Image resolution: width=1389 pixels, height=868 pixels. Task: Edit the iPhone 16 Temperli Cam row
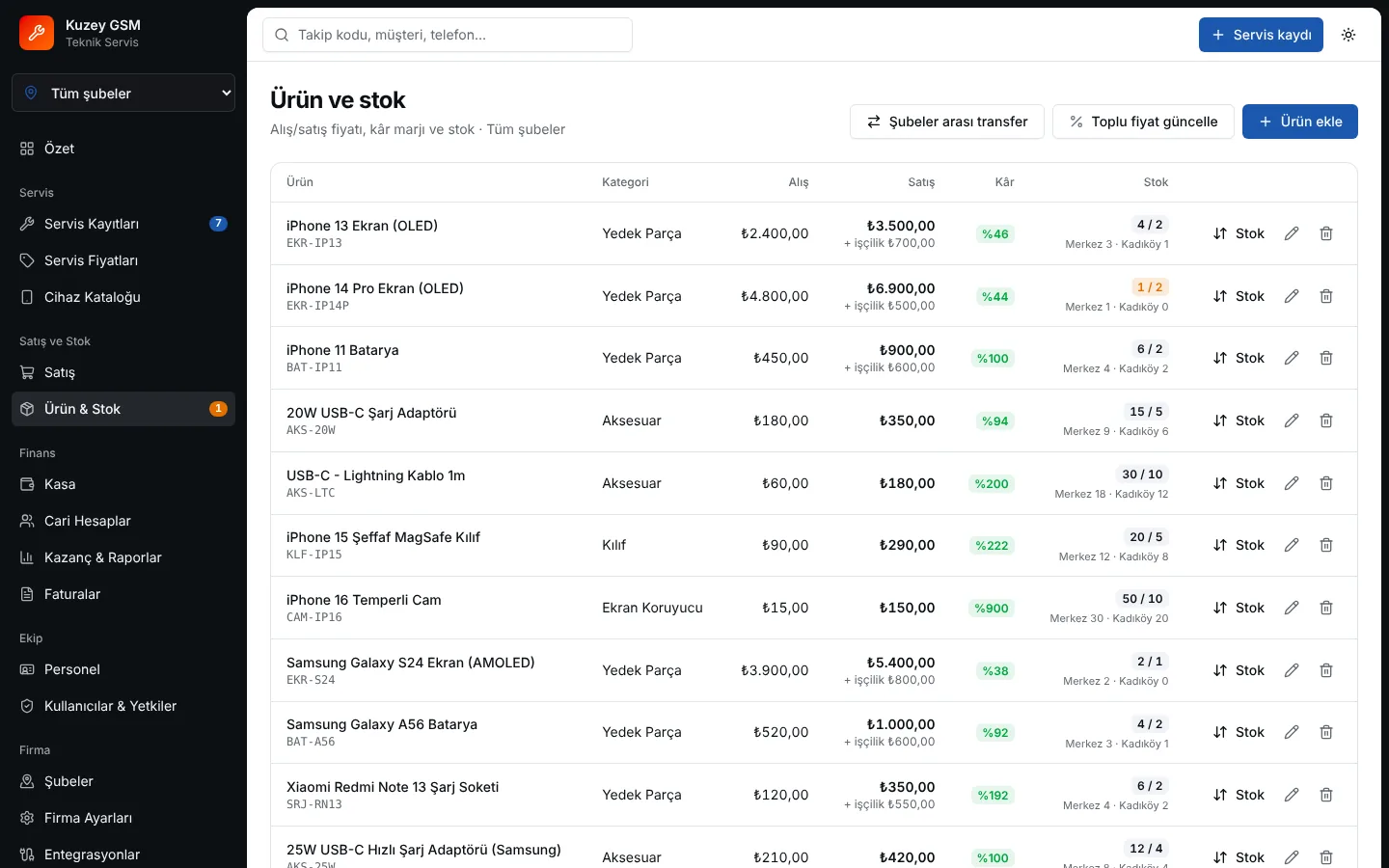tap(1292, 608)
